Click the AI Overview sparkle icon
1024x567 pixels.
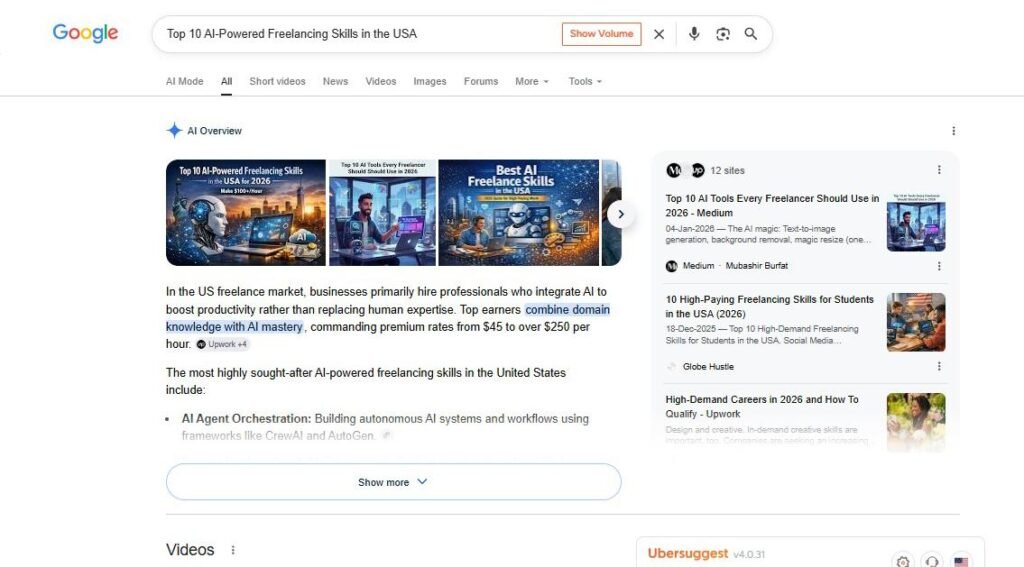174,131
